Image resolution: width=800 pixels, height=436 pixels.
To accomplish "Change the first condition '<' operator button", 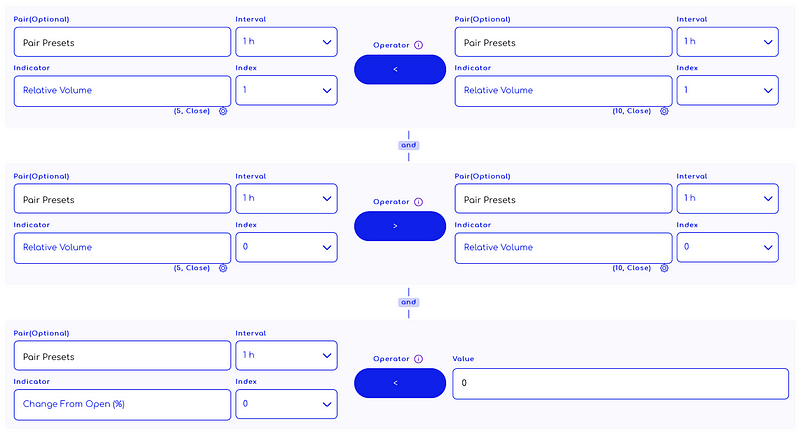I will pos(400,69).
